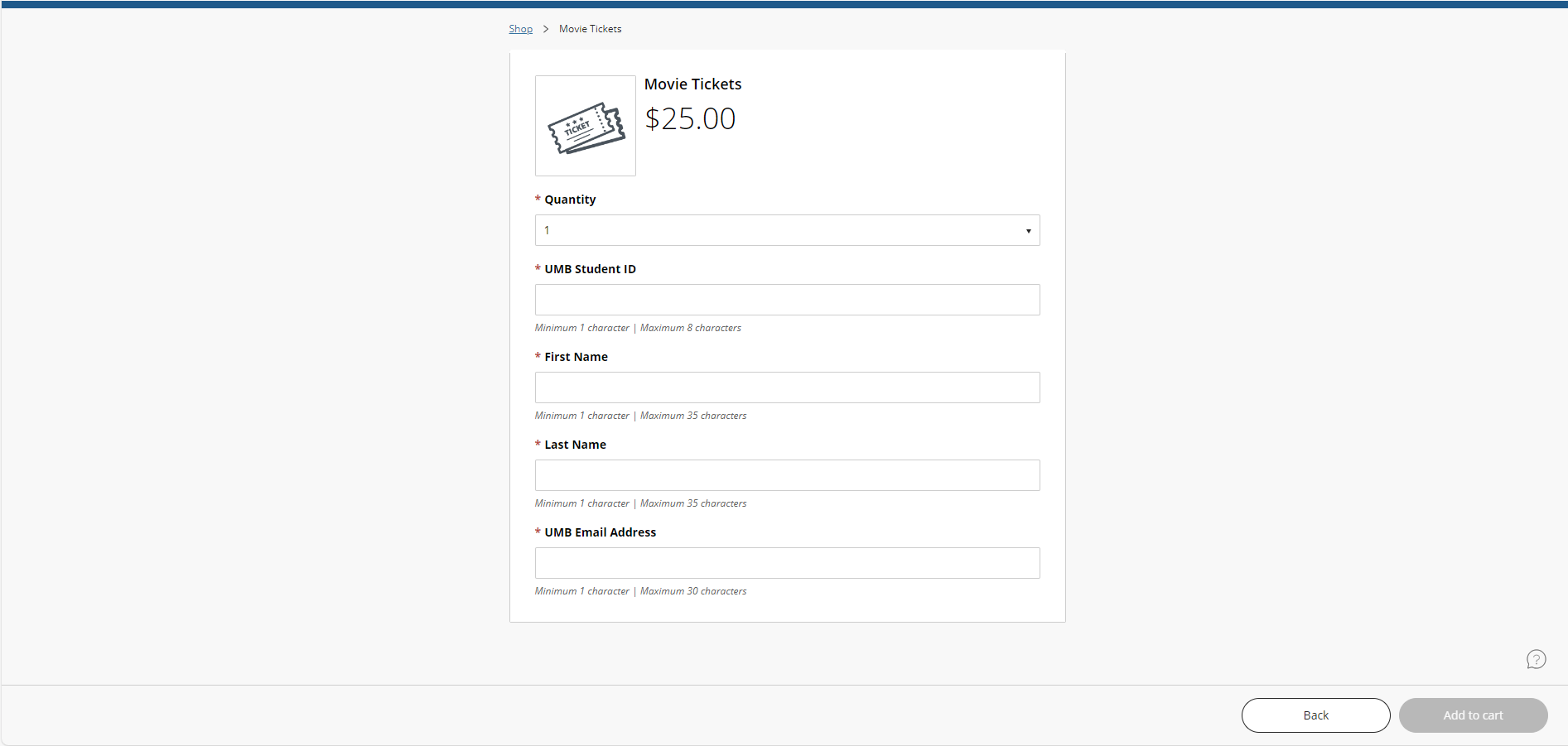The width and height of the screenshot is (1568, 746).
Task: Click the movie ticket product image
Action: pyautogui.click(x=586, y=126)
